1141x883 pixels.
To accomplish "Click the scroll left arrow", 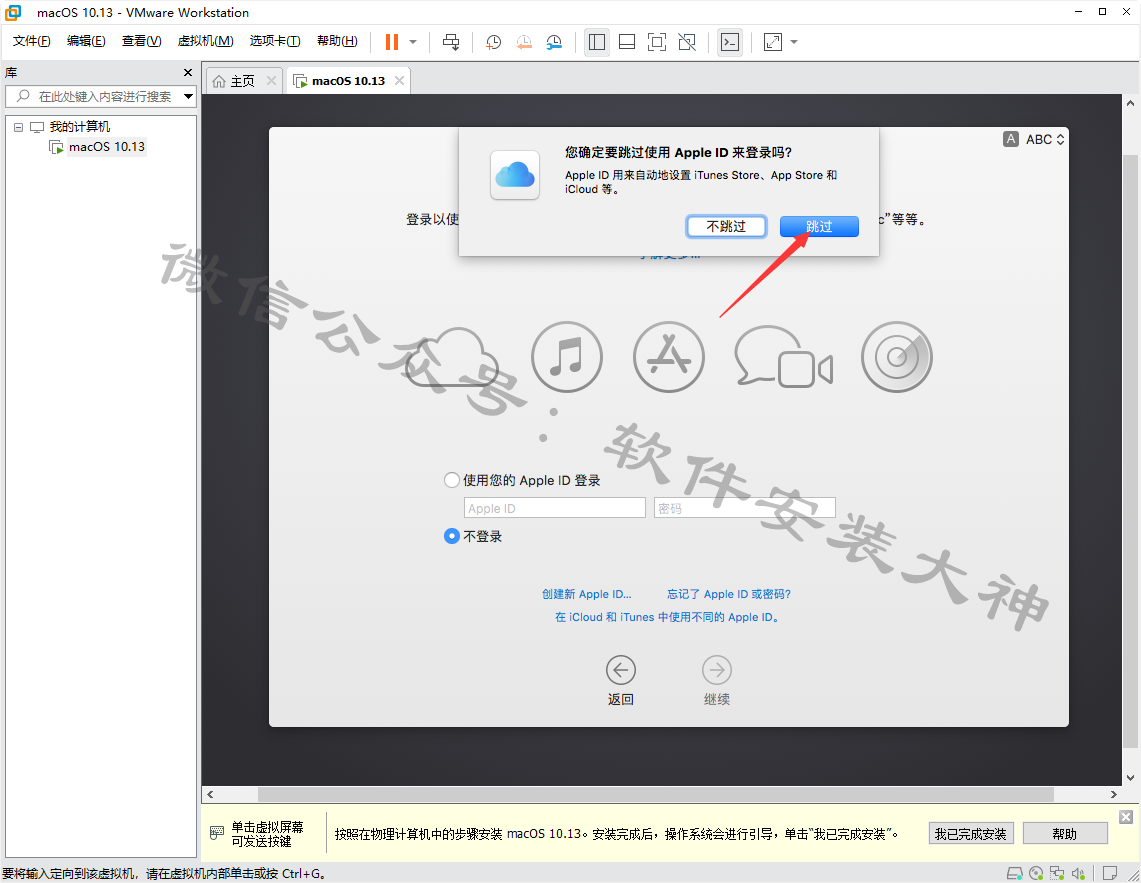I will (x=210, y=794).
